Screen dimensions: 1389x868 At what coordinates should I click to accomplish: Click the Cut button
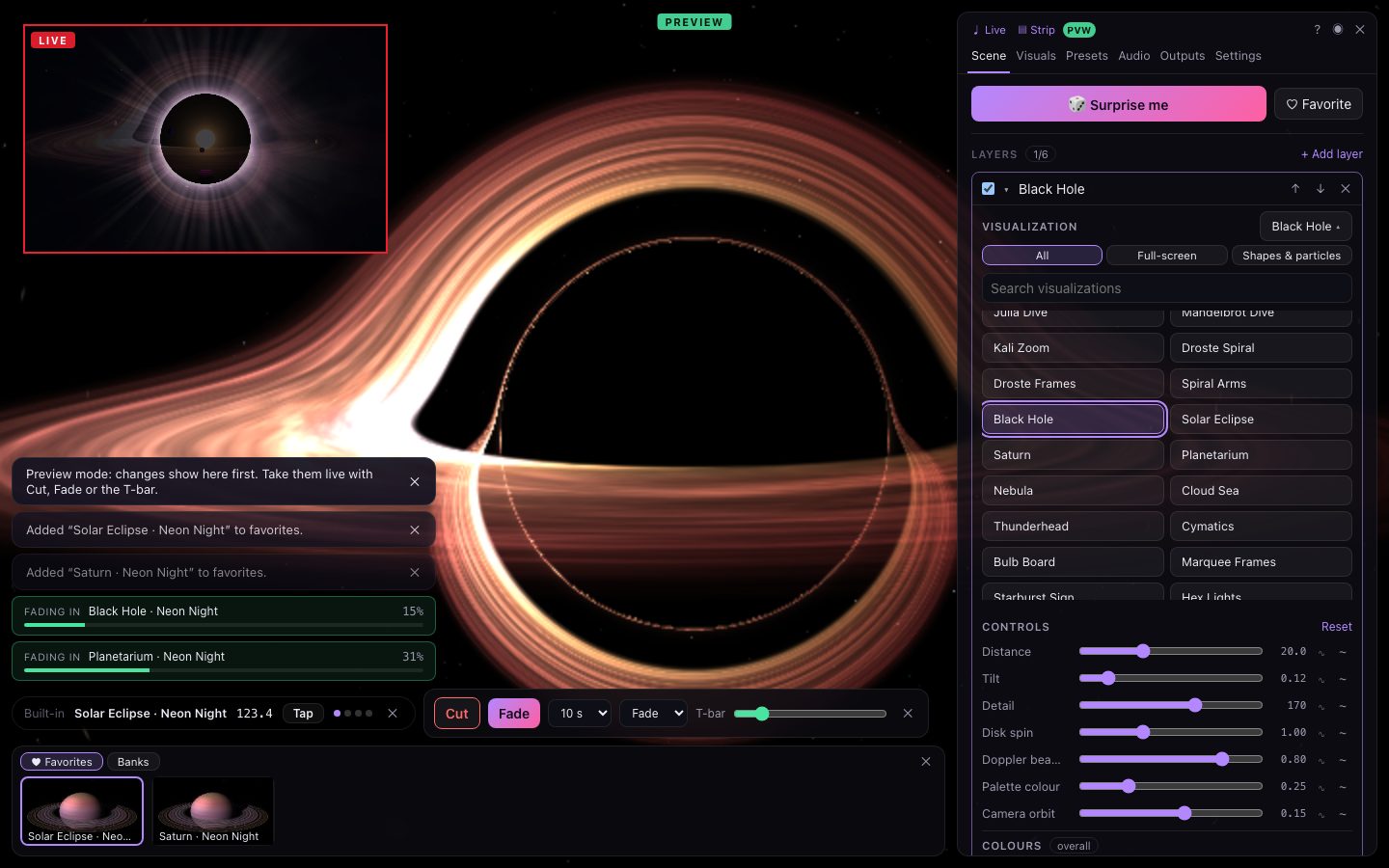(x=457, y=714)
